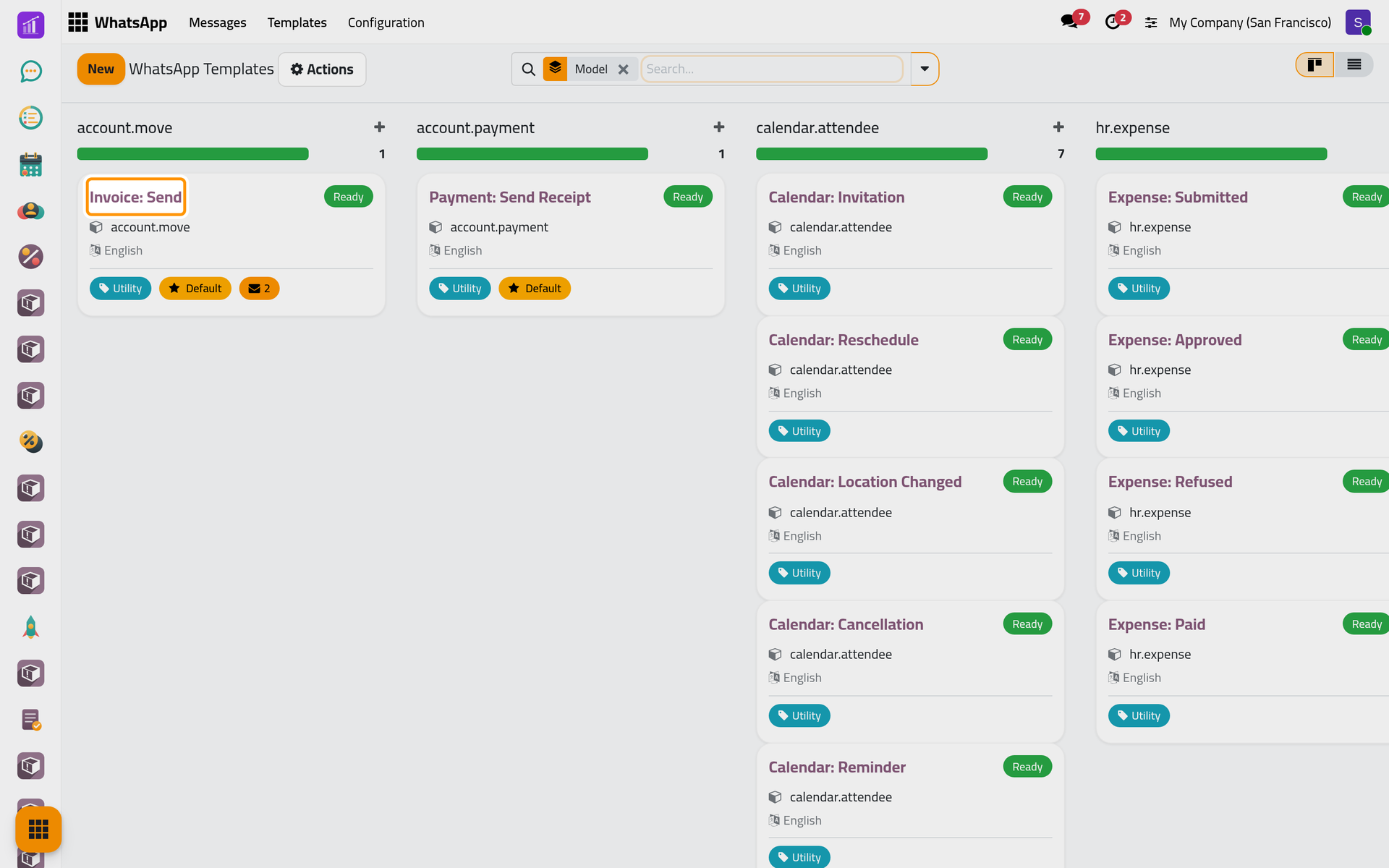This screenshot has height=868, width=1389.
Task: Add a template in account.move column
Action: (379, 127)
